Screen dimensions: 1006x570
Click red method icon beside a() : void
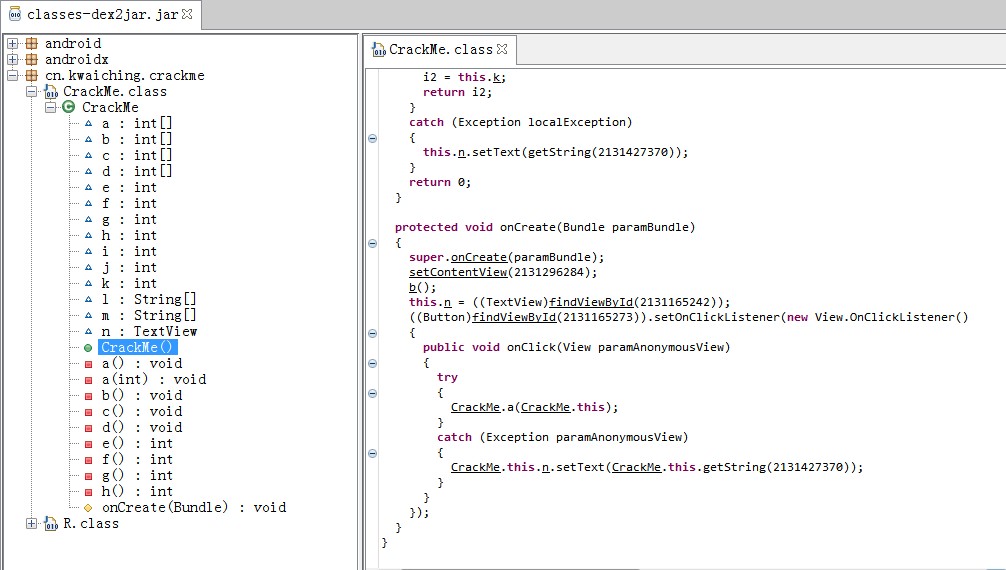click(89, 364)
